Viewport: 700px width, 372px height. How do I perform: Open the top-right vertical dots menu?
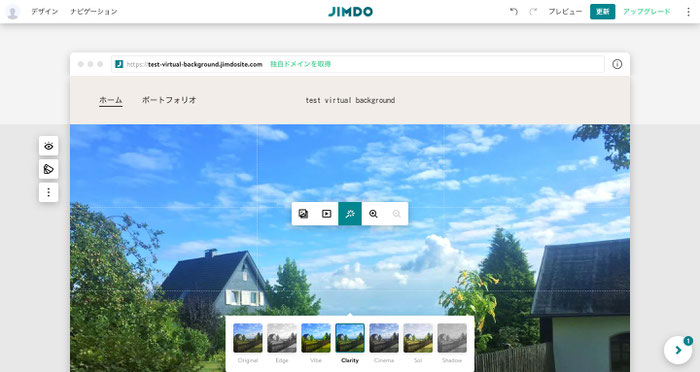(688, 12)
